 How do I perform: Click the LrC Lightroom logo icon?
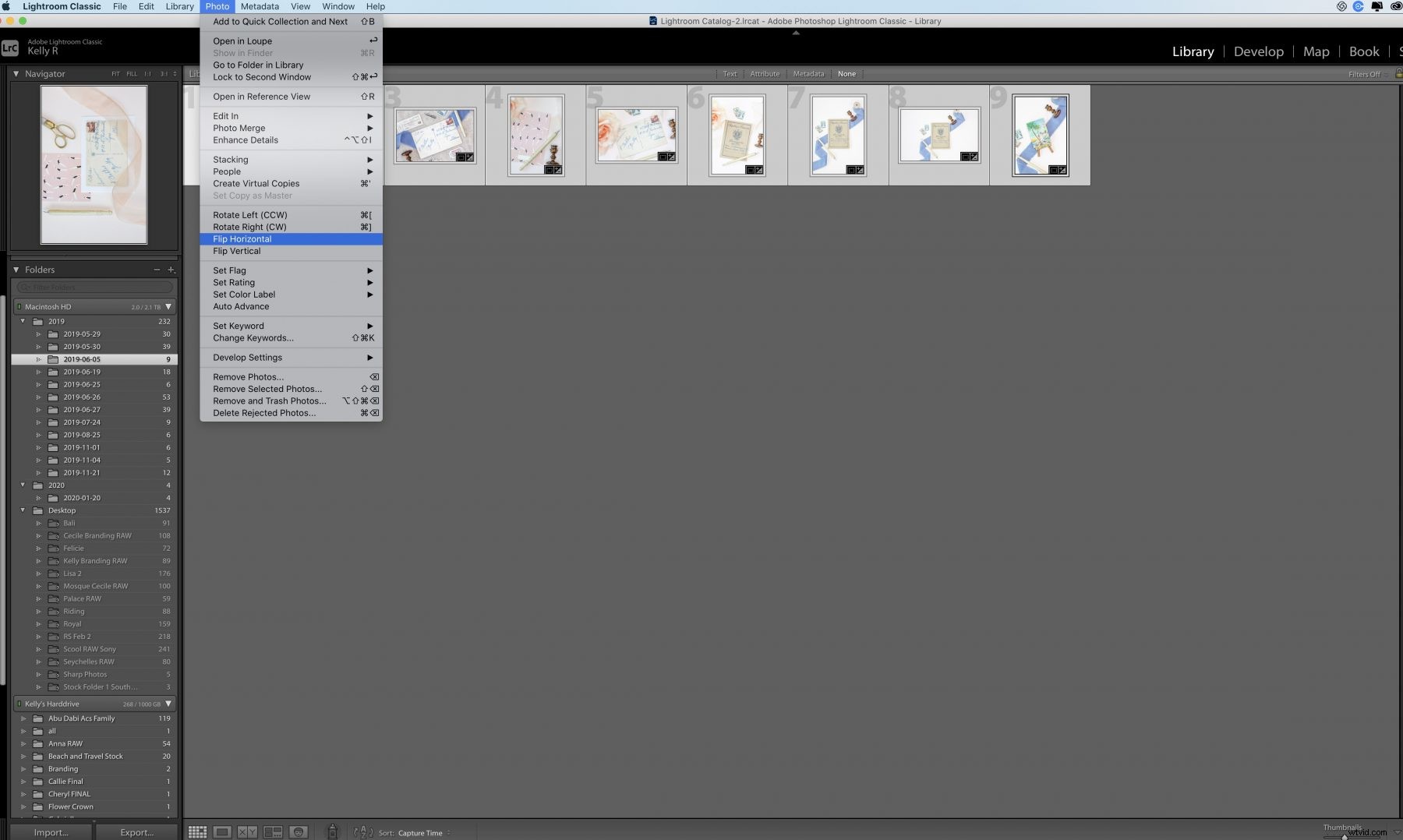click(10, 48)
